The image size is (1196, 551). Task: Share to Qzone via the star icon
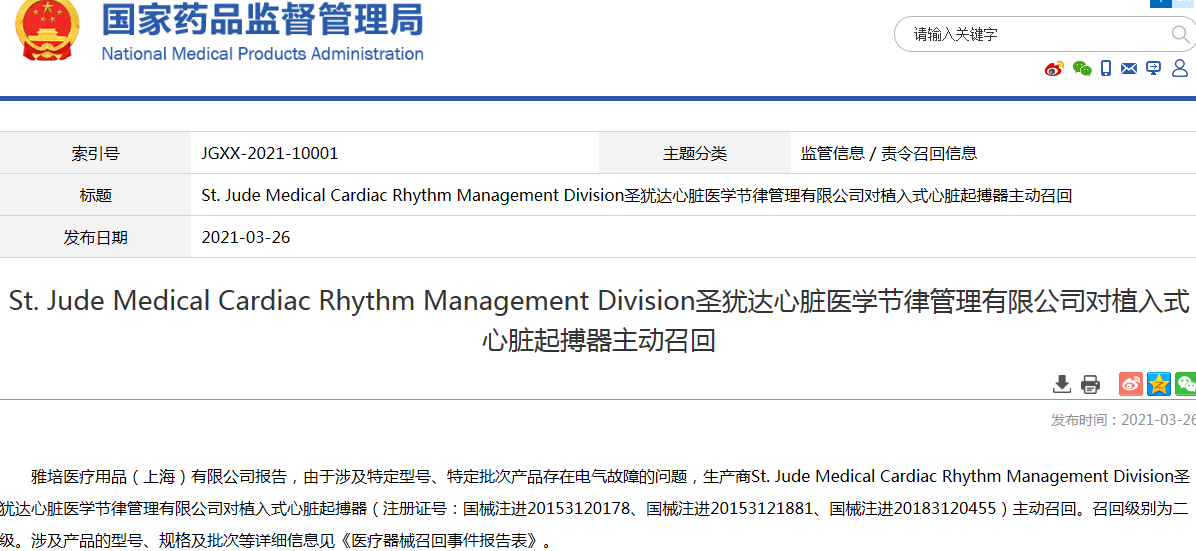tap(1159, 384)
